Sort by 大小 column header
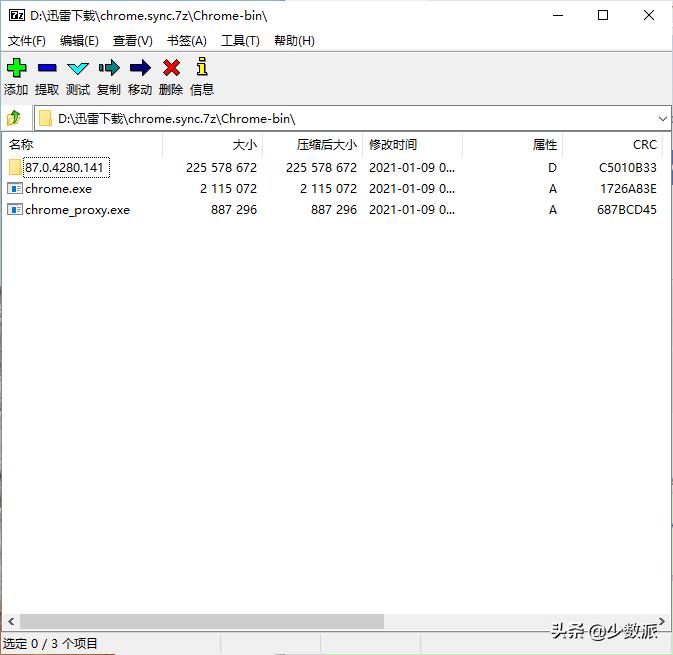The width and height of the screenshot is (673, 655). tap(212, 145)
